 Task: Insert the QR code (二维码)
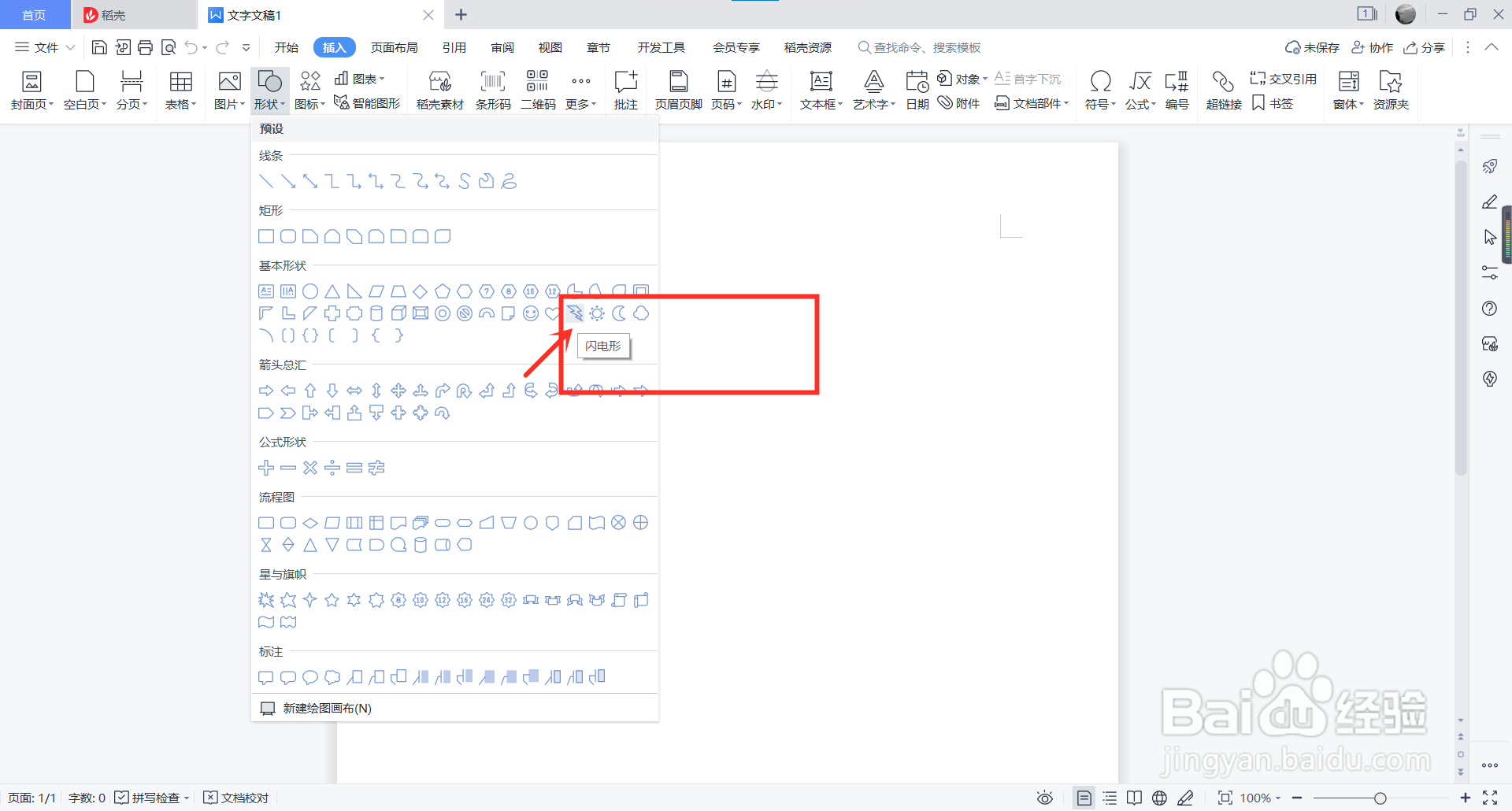(538, 90)
